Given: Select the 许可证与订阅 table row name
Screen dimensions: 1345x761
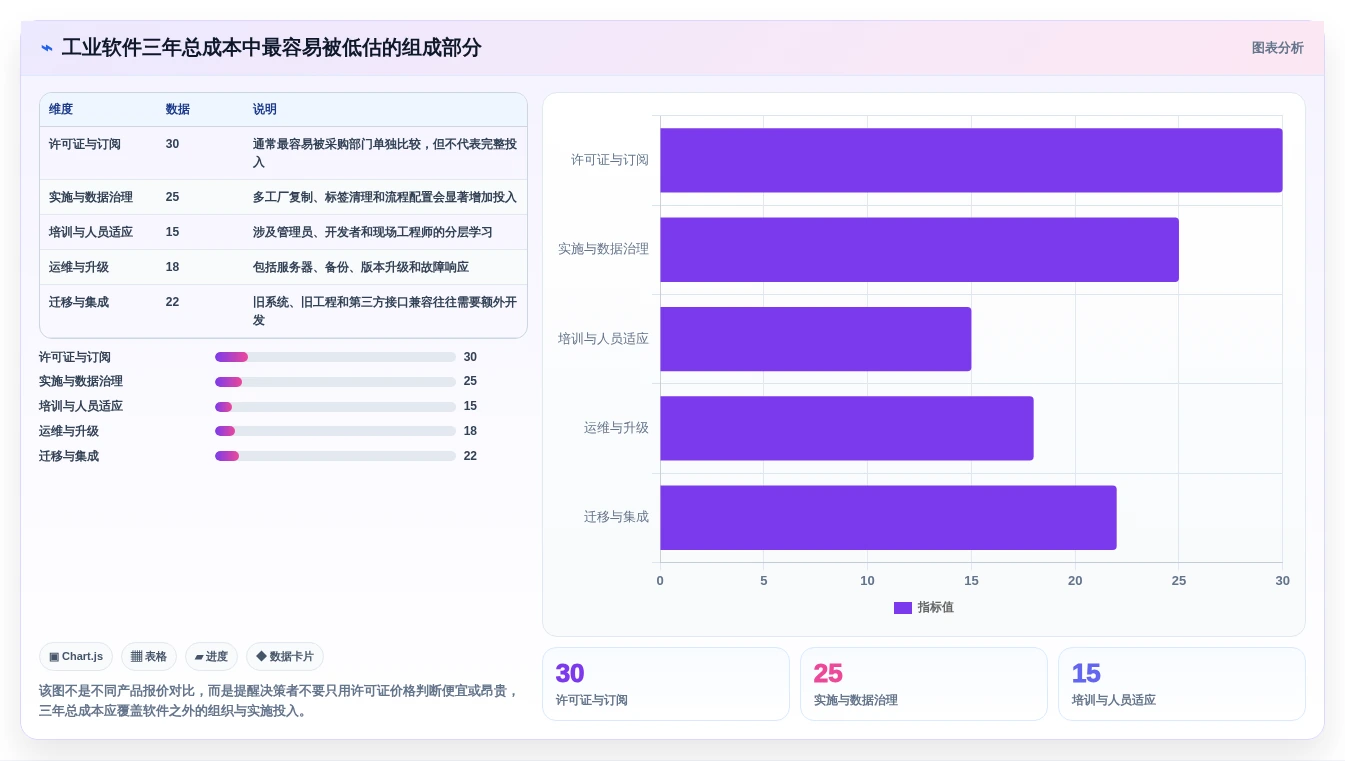Looking at the screenshot, I should pyautogui.click(x=85, y=144).
